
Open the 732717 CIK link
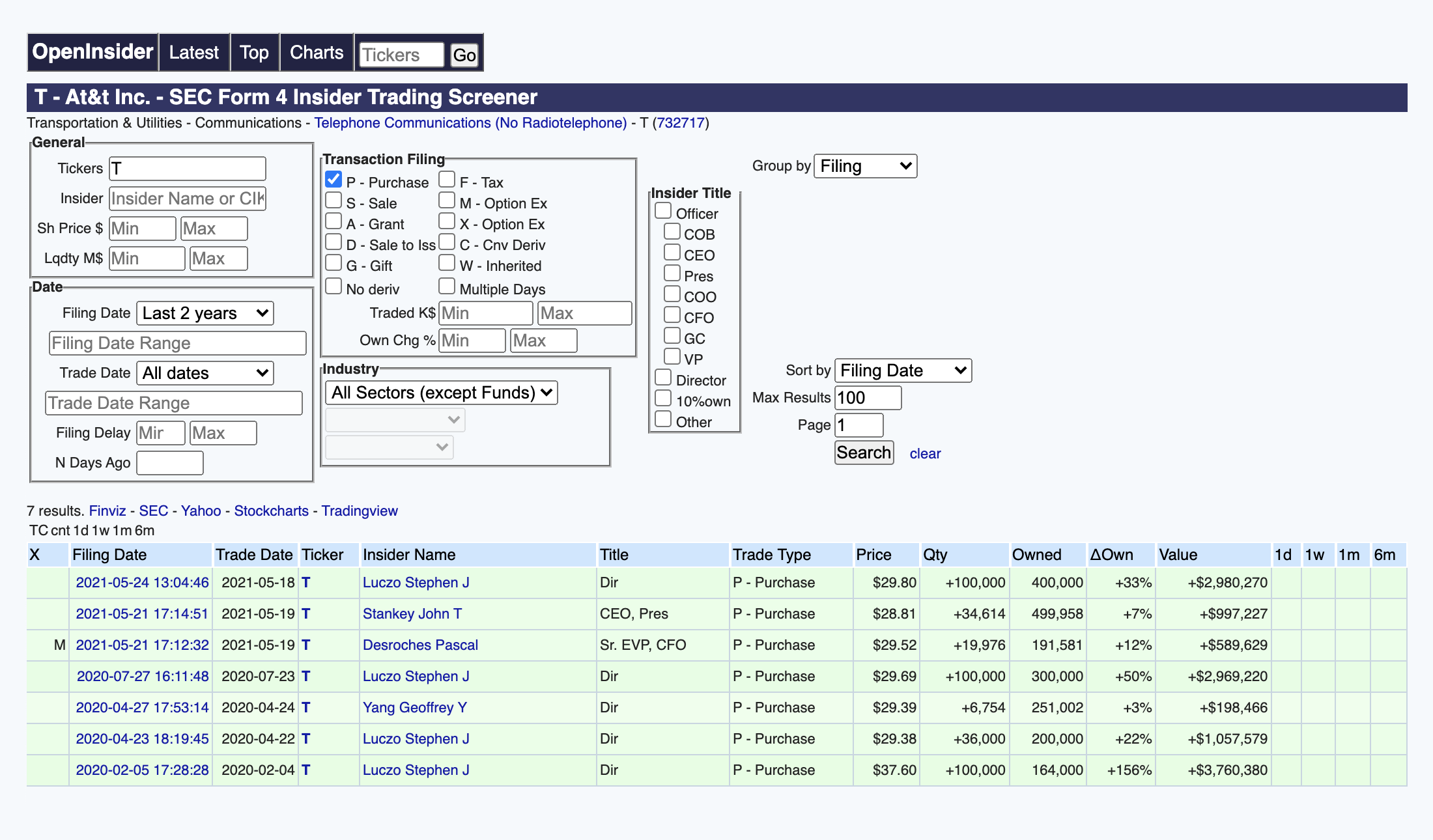(x=681, y=123)
